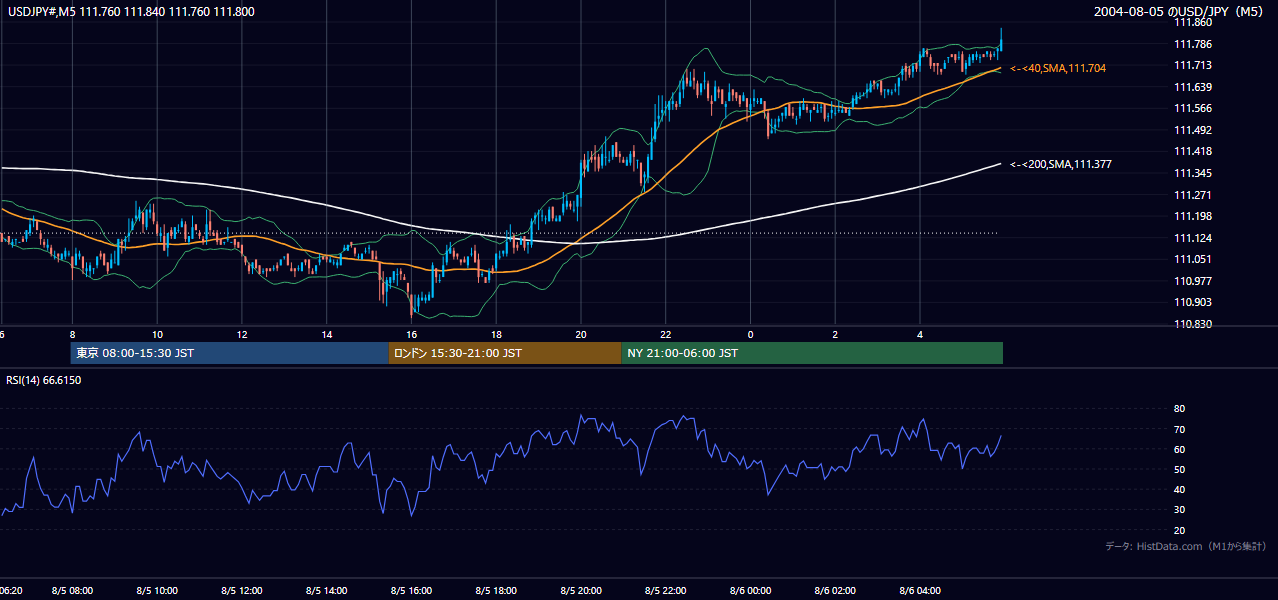Click price axis value 111.124

(x=1192, y=238)
